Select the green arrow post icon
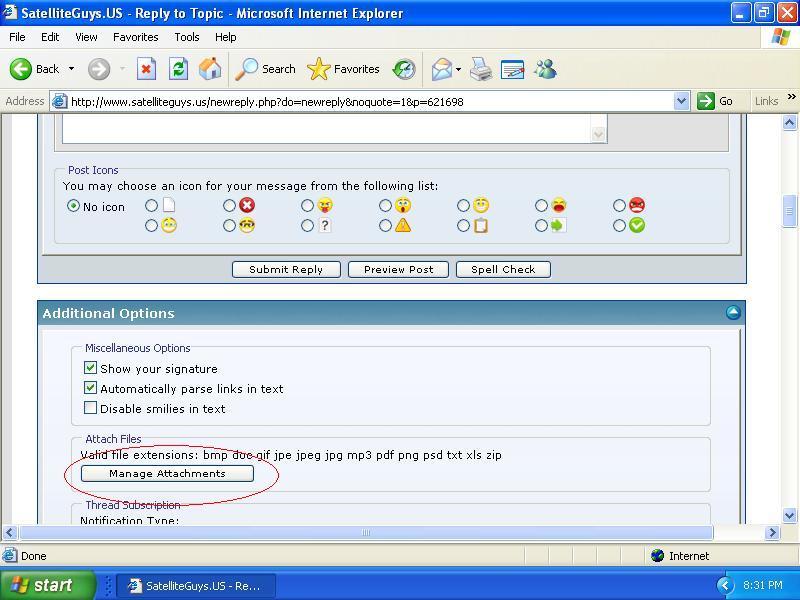Screen dimensions: 800x600 point(541,226)
